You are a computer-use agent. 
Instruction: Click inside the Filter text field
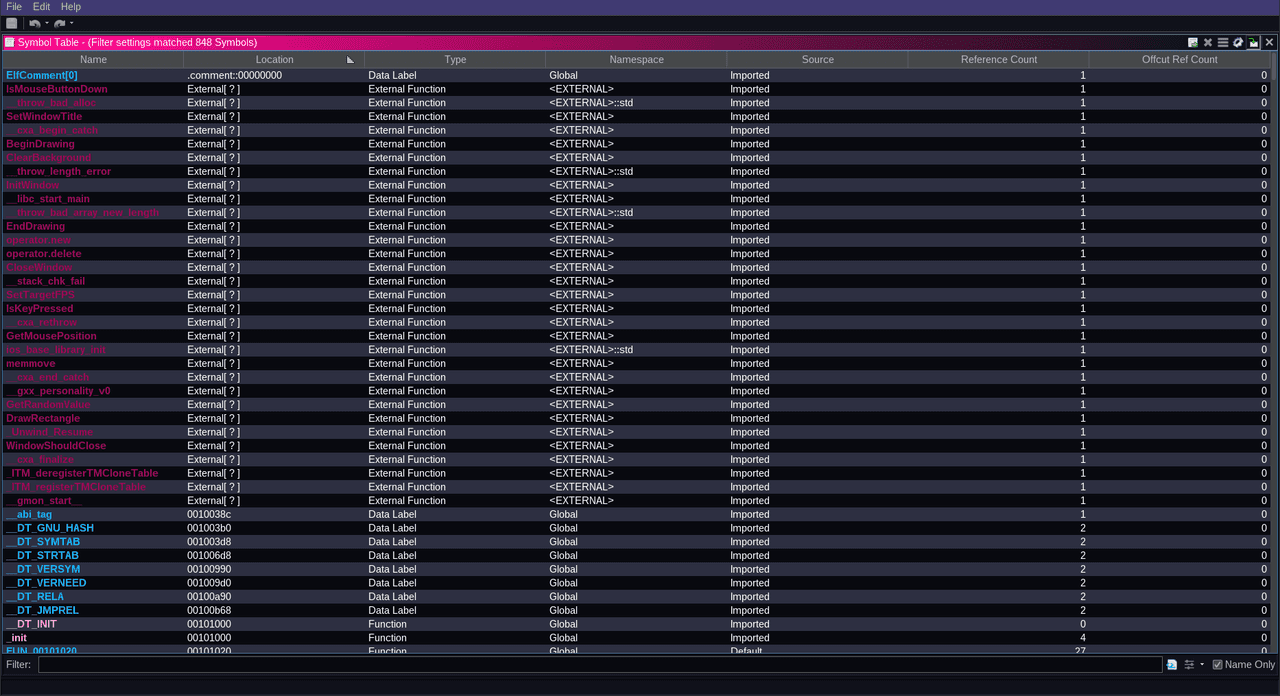(x=600, y=665)
